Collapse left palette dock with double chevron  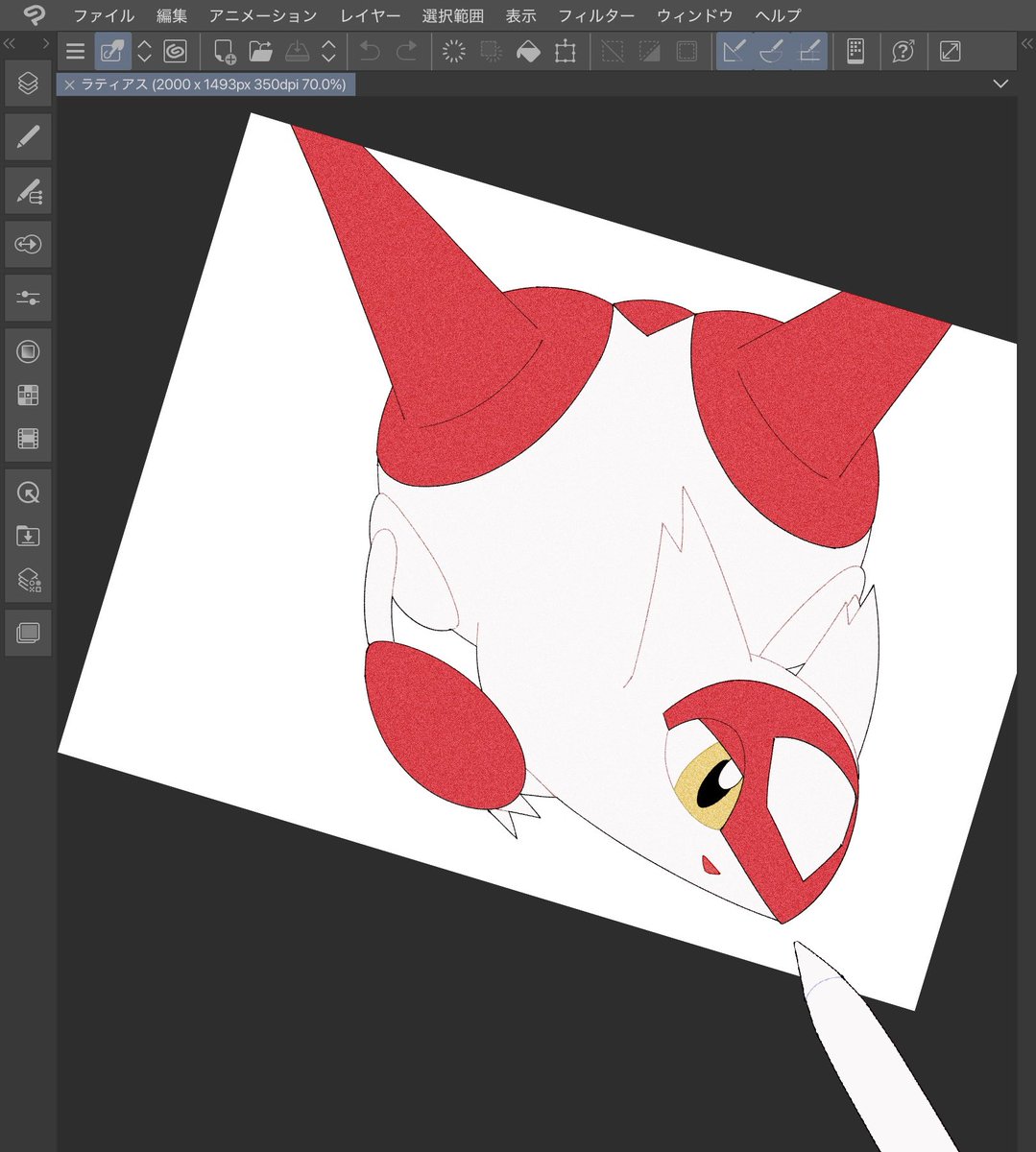pos(10,44)
